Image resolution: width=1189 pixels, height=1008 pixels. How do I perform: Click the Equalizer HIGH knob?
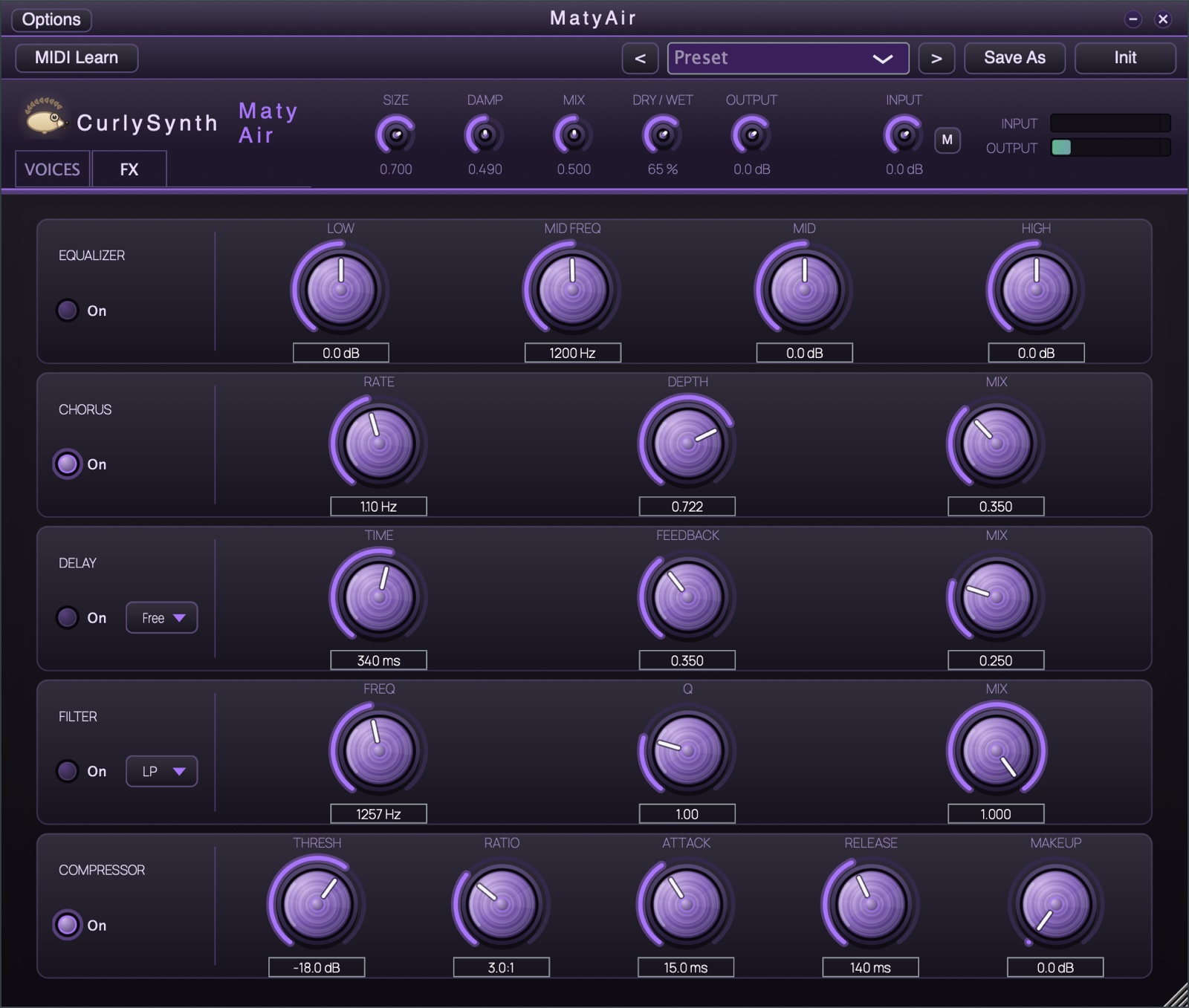click(x=1036, y=290)
